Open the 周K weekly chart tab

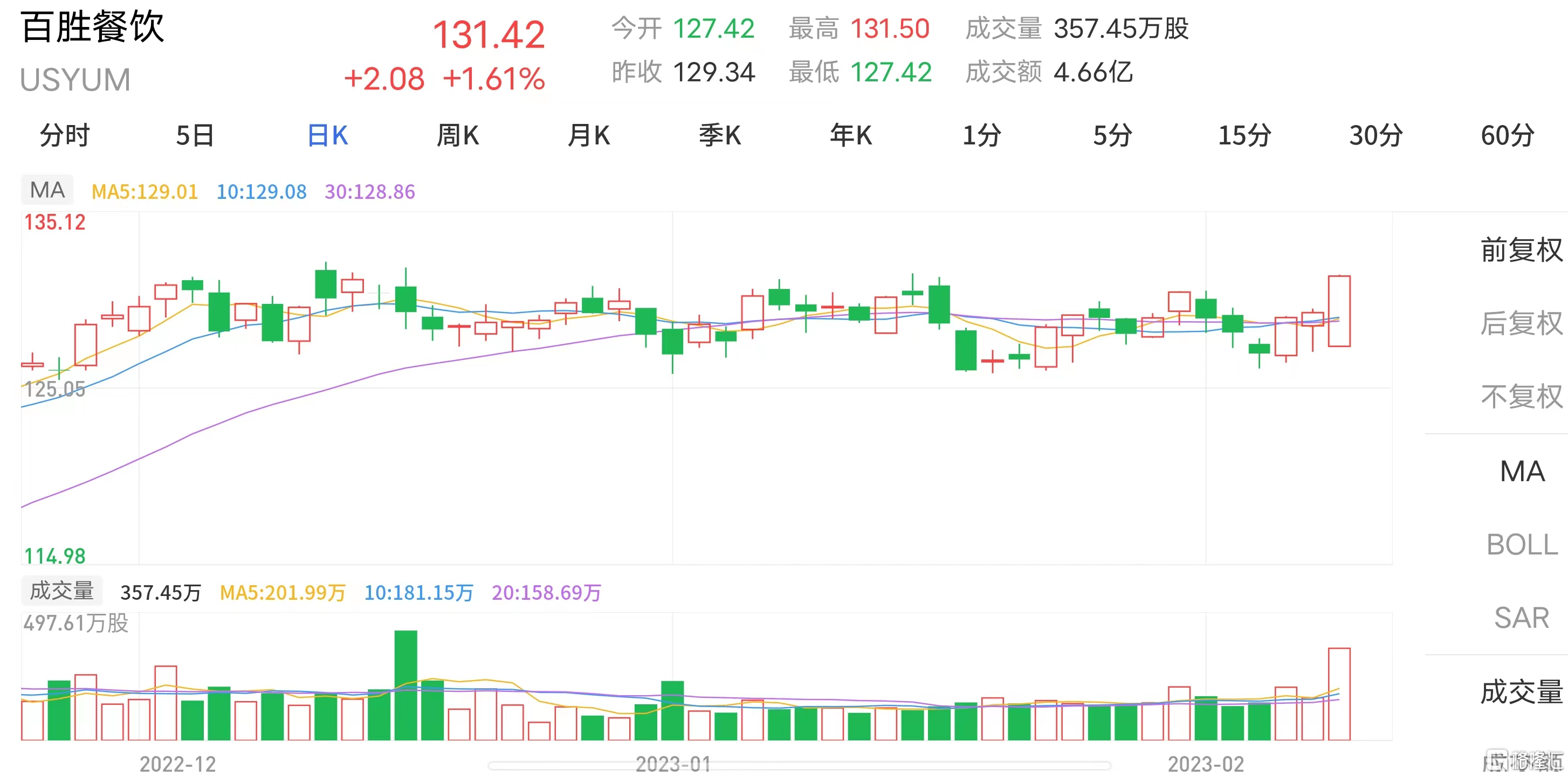(458, 135)
